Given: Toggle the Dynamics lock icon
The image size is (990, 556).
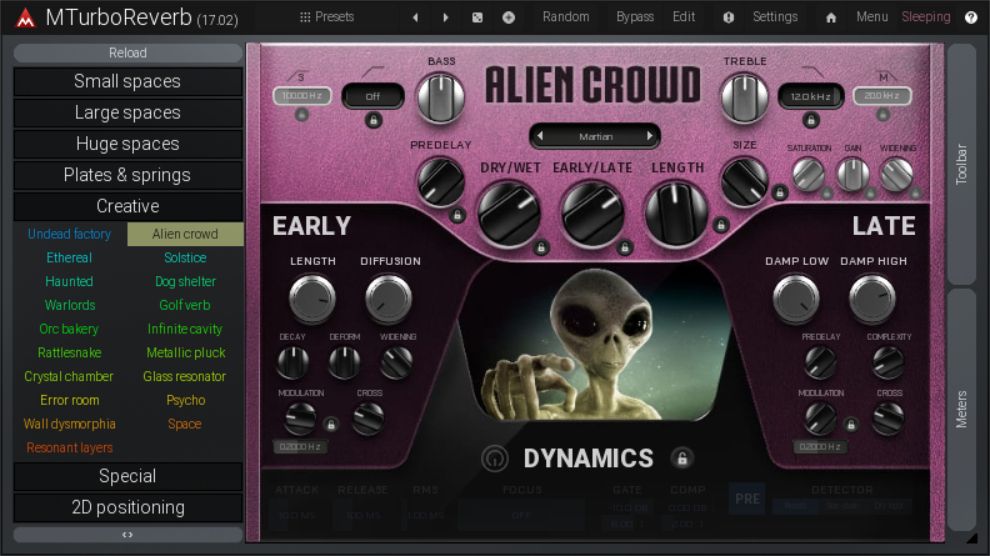Looking at the screenshot, I should click(683, 458).
